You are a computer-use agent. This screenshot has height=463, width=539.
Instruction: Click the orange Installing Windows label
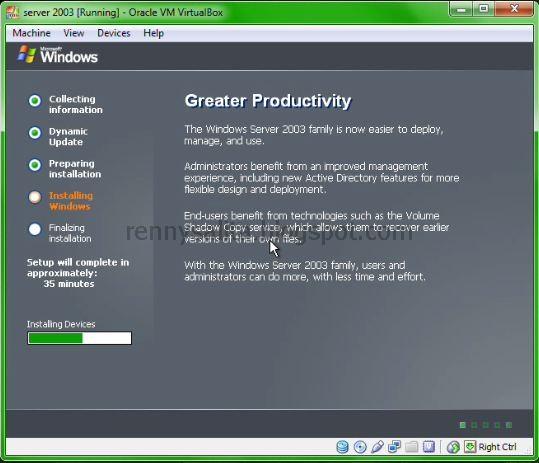coord(71,201)
